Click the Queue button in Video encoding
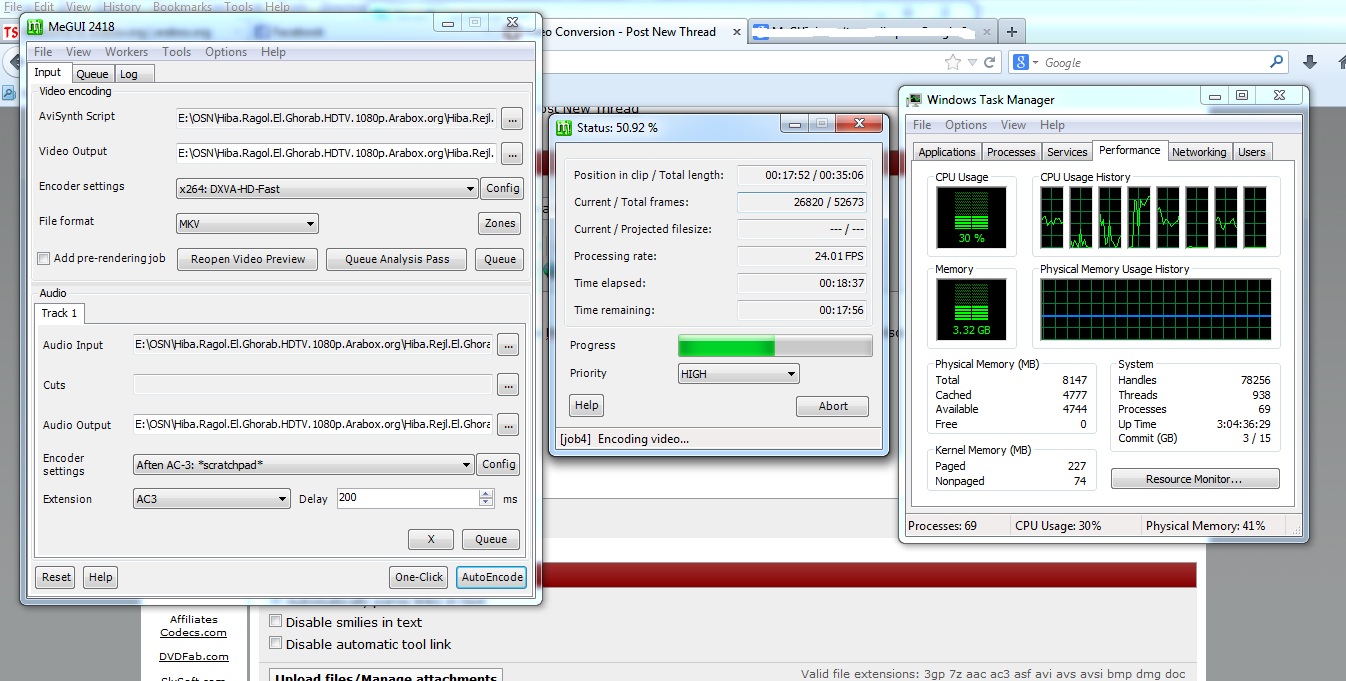The width and height of the screenshot is (1346, 681). 500,259
